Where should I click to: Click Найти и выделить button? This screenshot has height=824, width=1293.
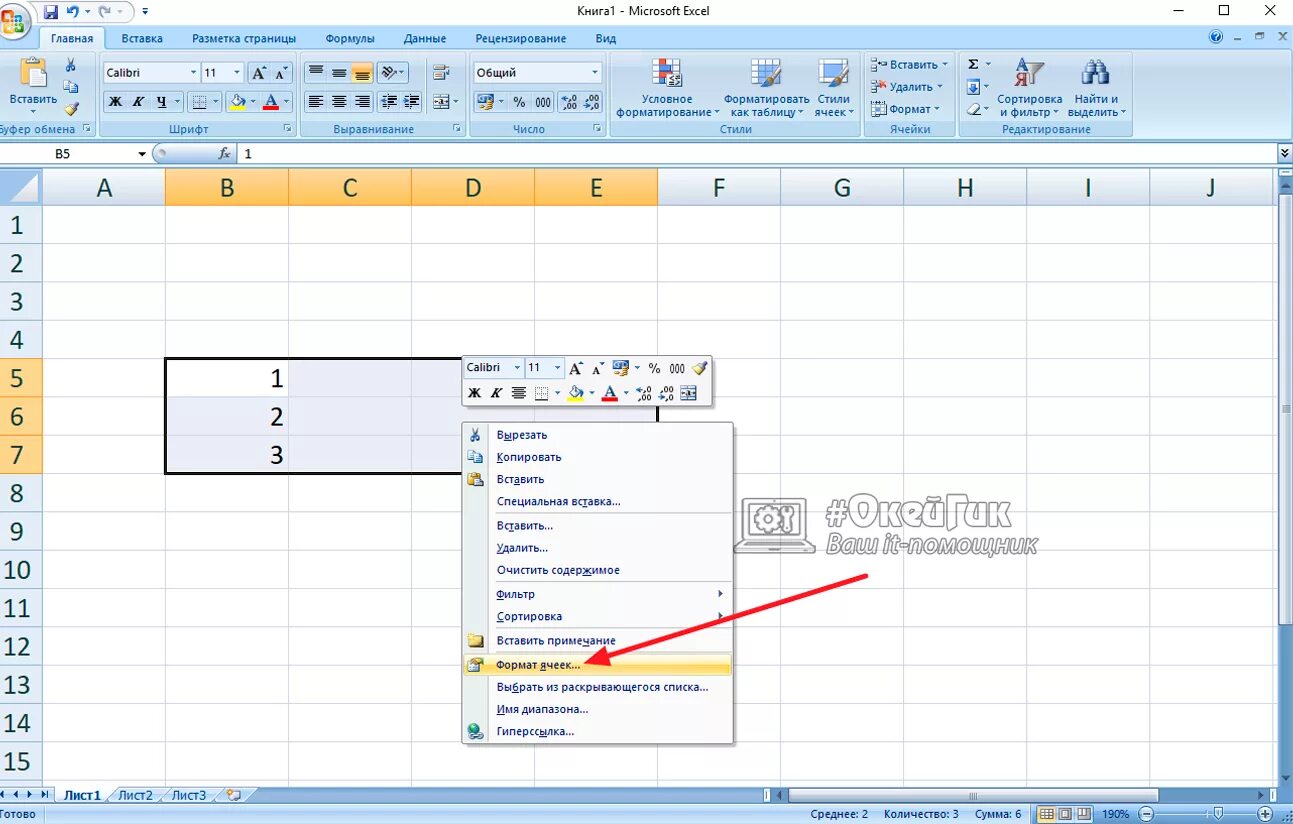click(x=1097, y=87)
